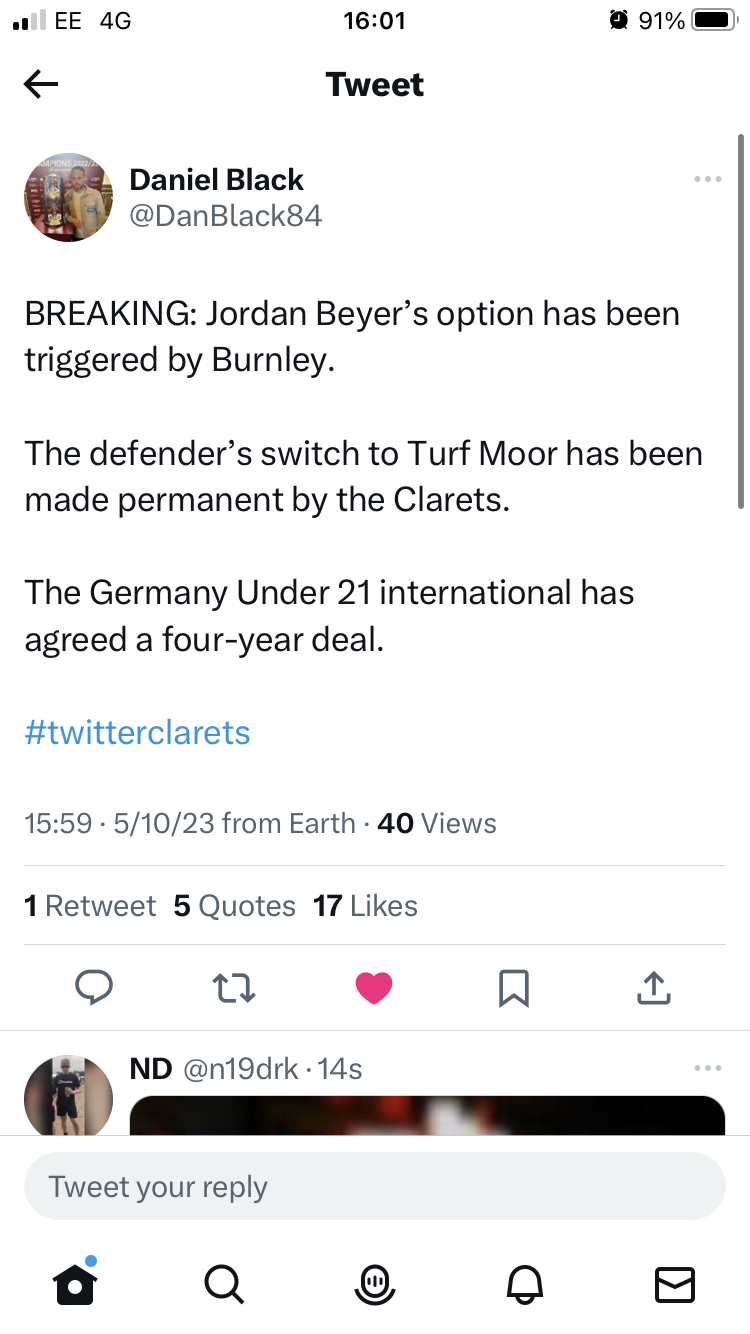
Task: Unlike the tweet via the heart icon
Action: pos(374,988)
